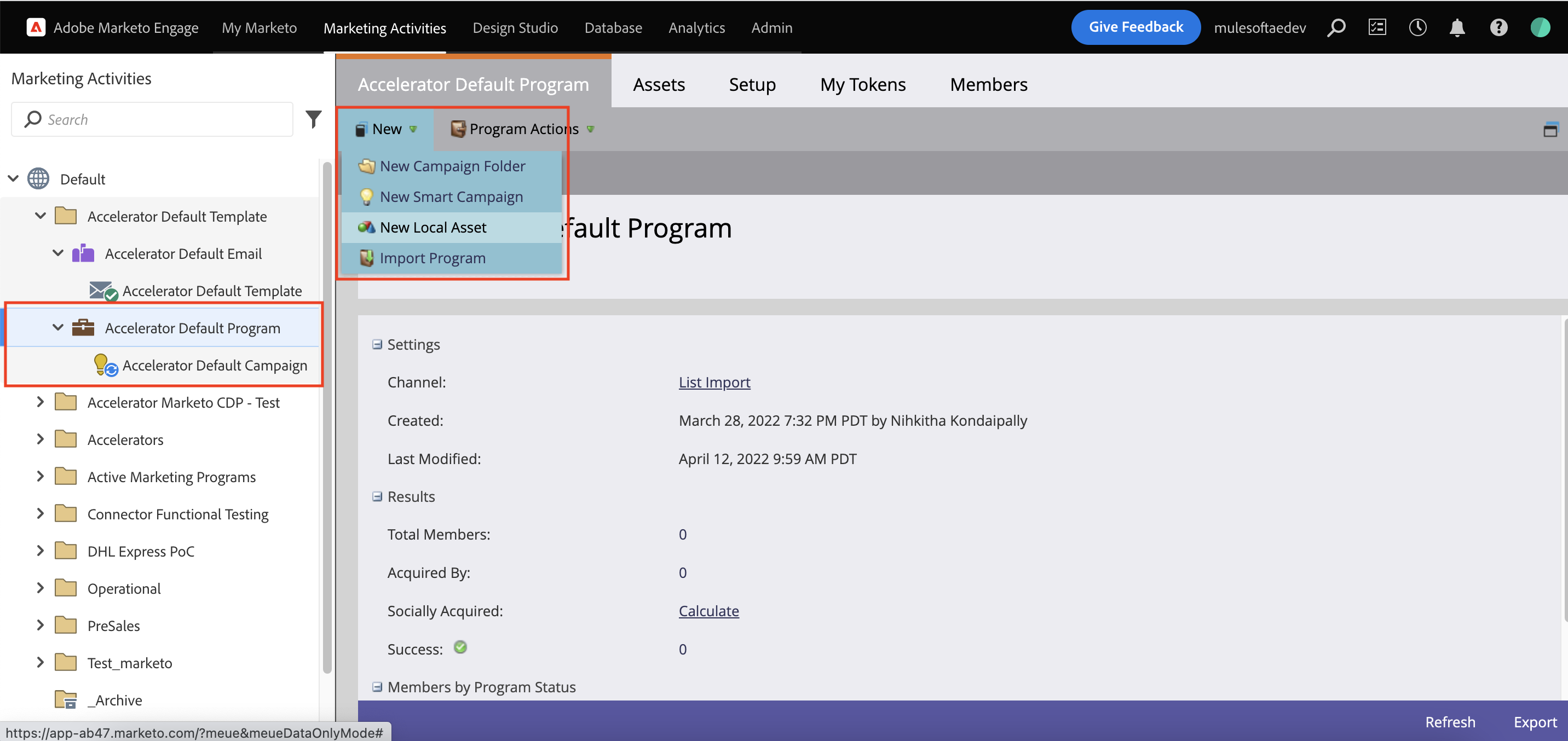
Task: Open the Analytics navigation item
Action: click(696, 27)
